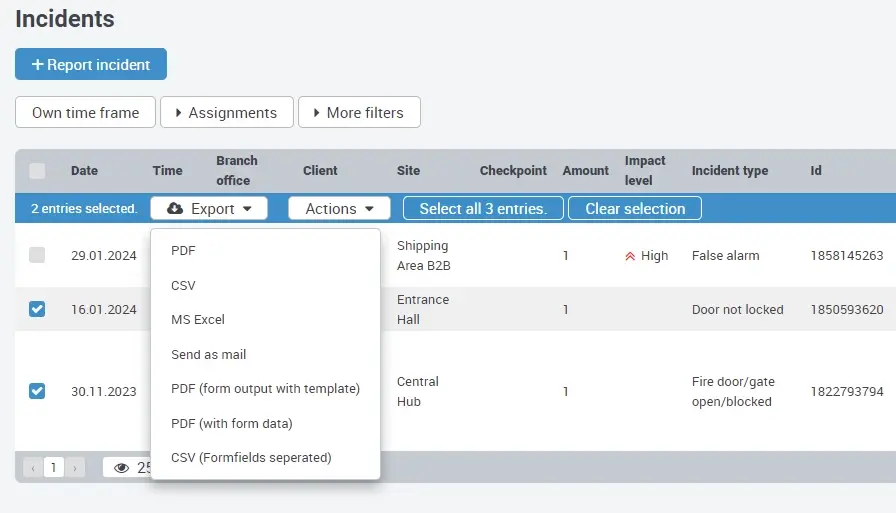Expand the More filters section
Viewport: 896px width, 513px height.
click(359, 113)
